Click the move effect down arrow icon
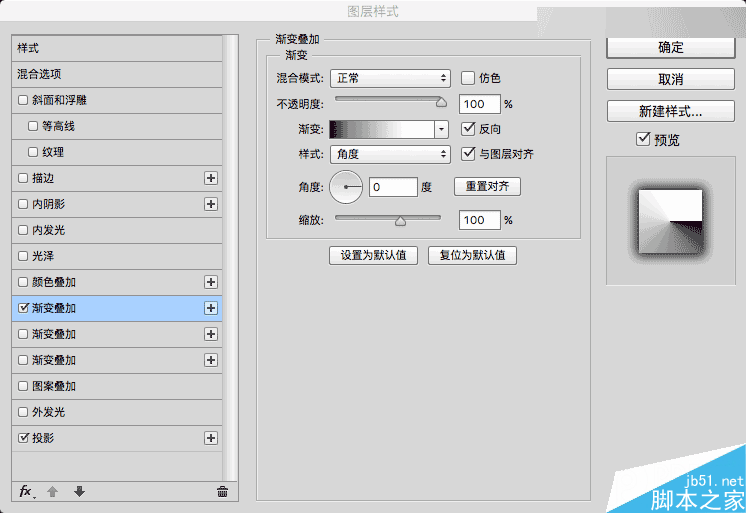This screenshot has height=513, width=746. tap(79, 491)
